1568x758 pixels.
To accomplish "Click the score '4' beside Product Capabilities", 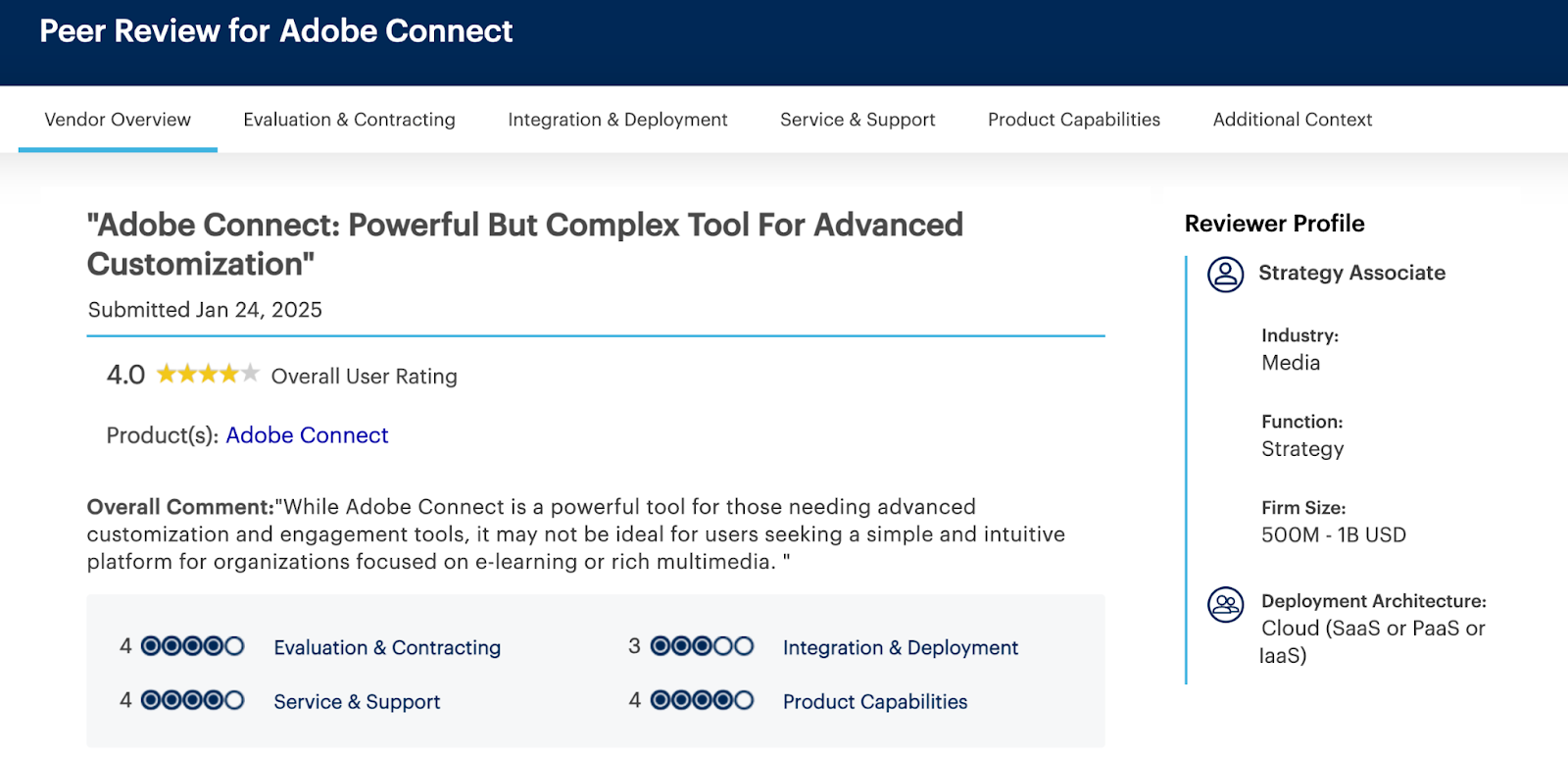I will (x=634, y=700).
